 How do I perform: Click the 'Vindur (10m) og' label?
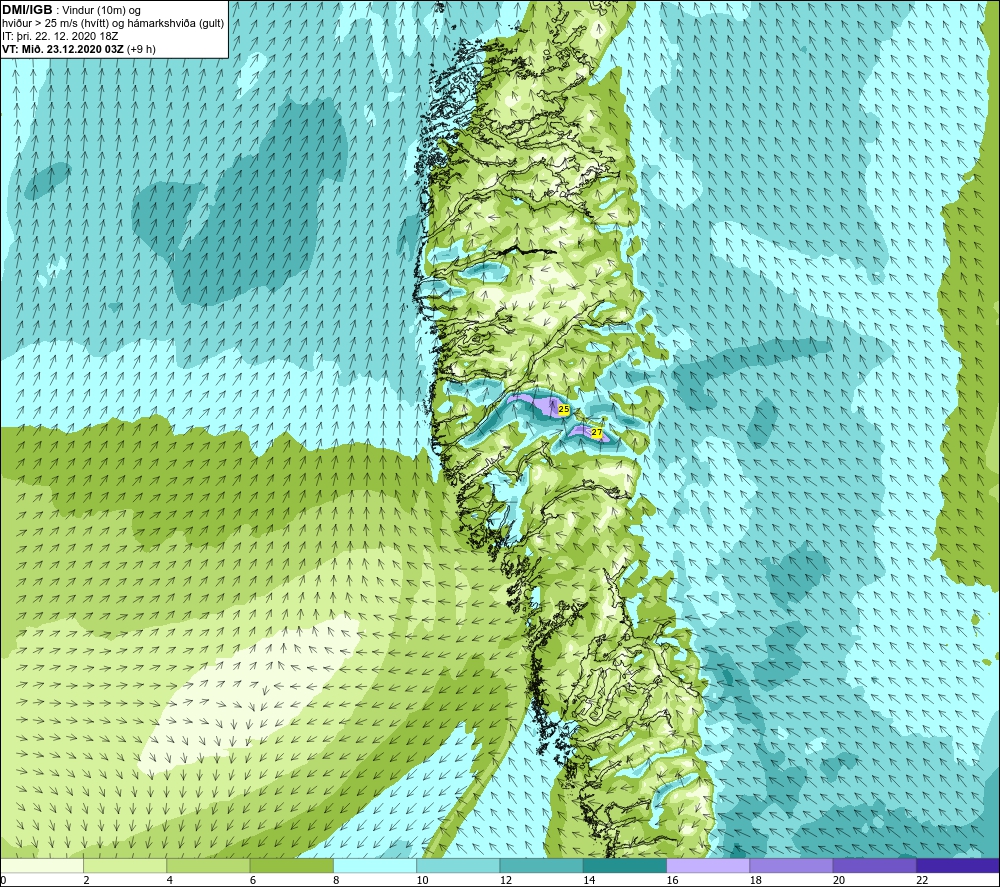101,11
